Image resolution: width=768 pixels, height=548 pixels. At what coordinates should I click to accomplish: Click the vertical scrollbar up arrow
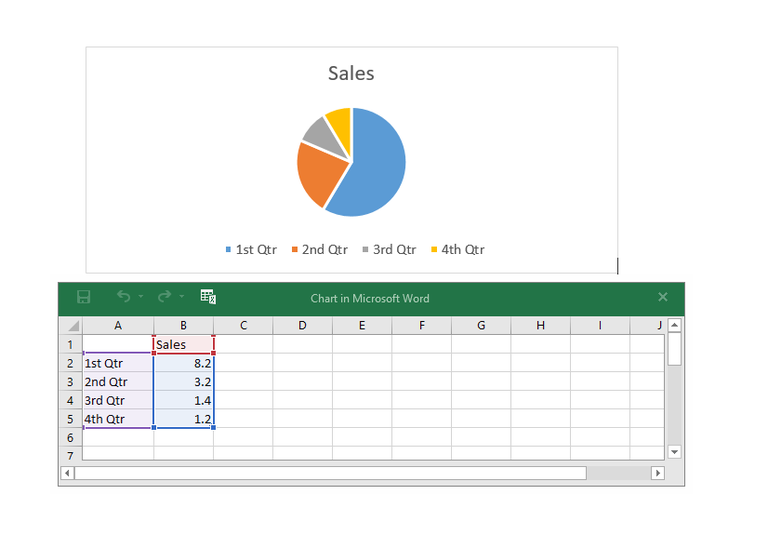click(x=674, y=325)
